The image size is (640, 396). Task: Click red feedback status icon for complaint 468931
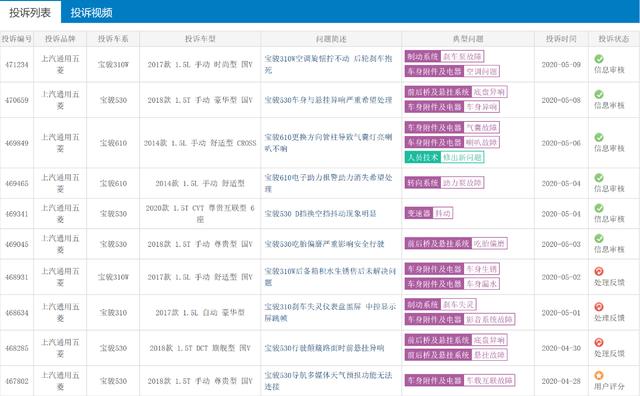[x=599, y=271]
